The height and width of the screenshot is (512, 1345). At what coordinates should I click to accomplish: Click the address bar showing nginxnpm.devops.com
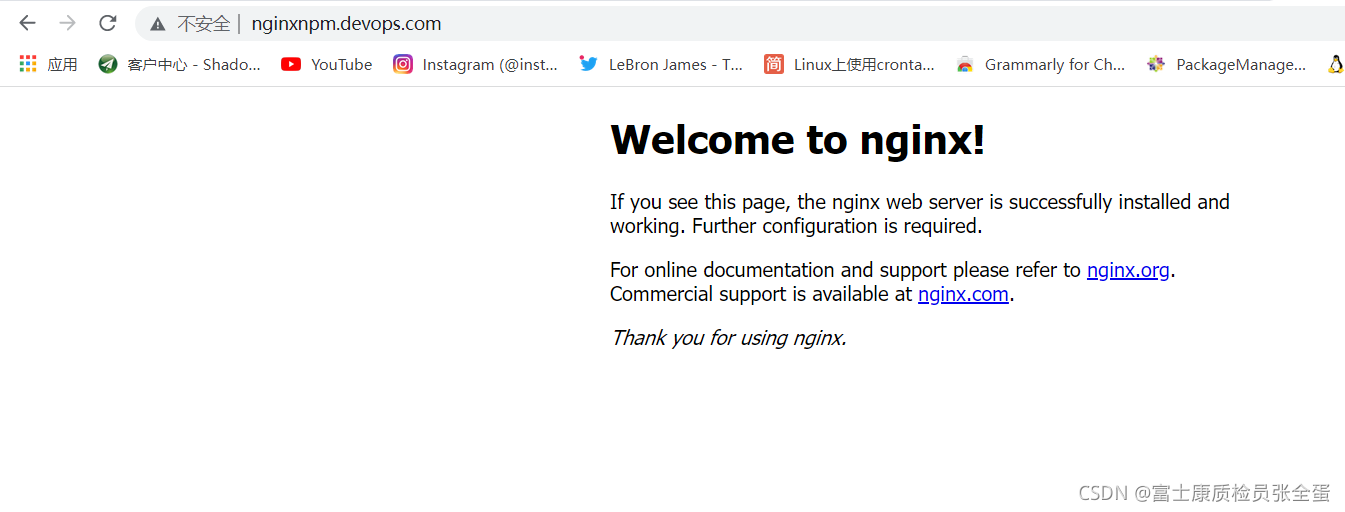point(740,23)
